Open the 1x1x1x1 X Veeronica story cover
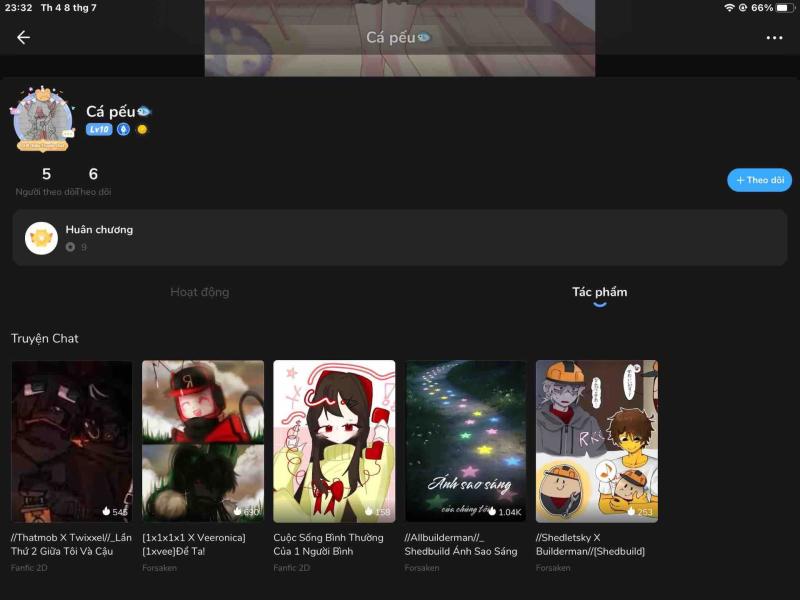Screen dimensions: 800x600 tap(203, 441)
